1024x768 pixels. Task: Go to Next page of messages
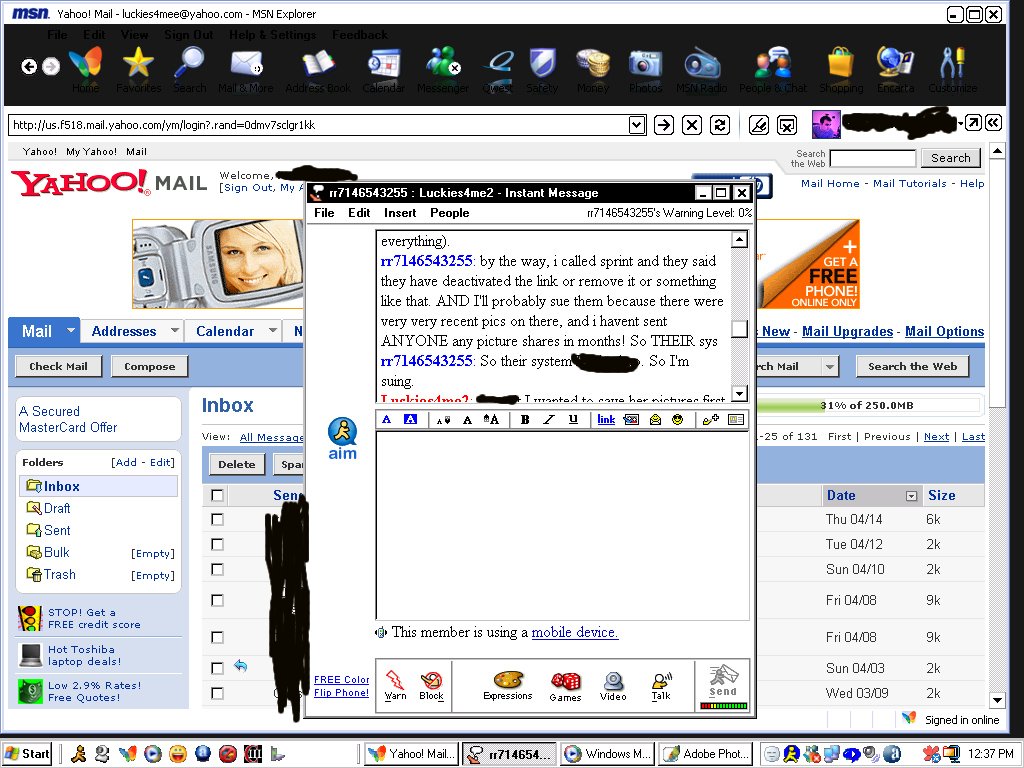pos(936,436)
